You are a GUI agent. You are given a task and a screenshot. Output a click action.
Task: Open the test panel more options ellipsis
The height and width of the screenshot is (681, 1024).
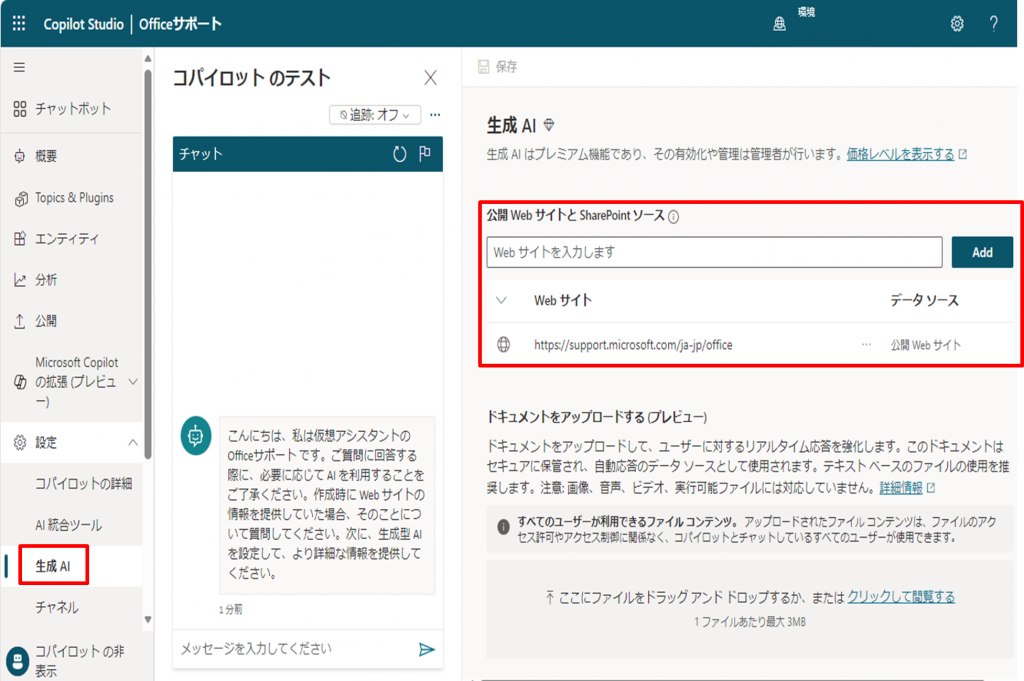pos(435,115)
